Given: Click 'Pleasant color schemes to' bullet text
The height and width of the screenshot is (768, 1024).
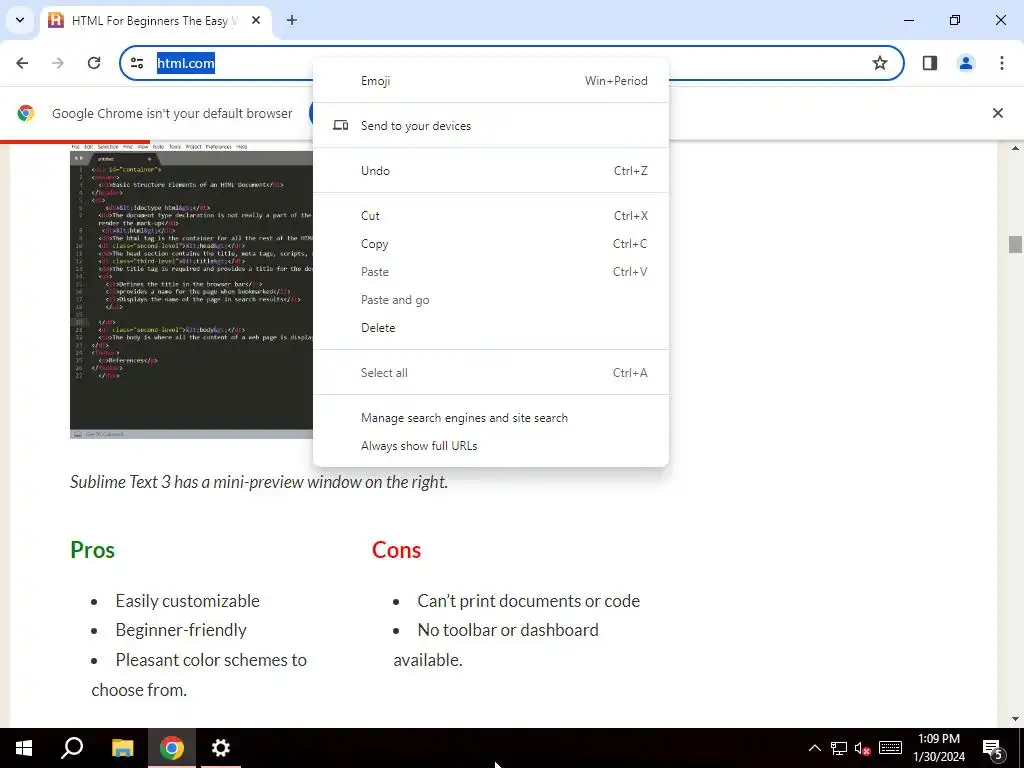Looking at the screenshot, I should [211, 660].
